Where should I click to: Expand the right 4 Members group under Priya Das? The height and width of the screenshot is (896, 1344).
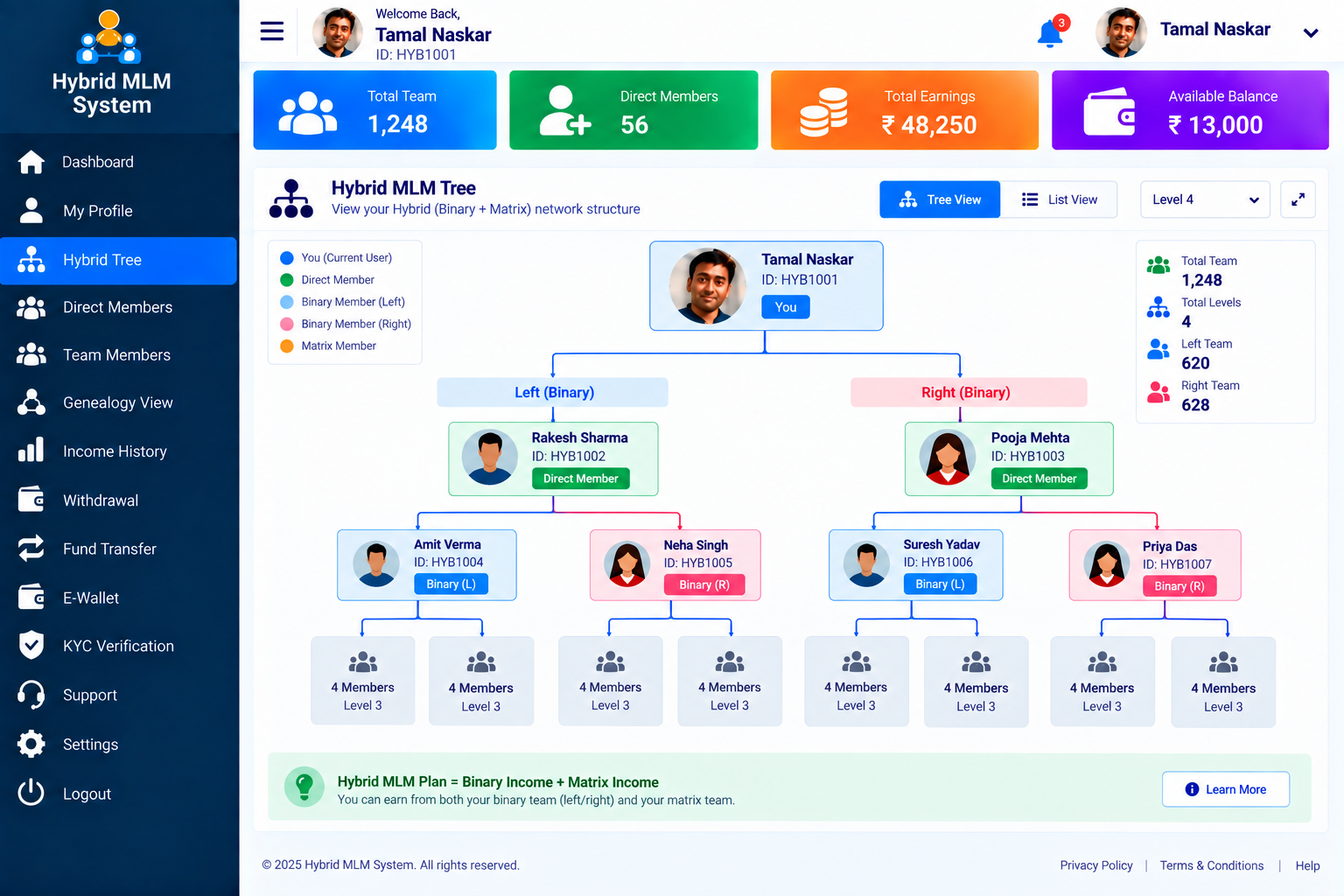[1223, 682]
